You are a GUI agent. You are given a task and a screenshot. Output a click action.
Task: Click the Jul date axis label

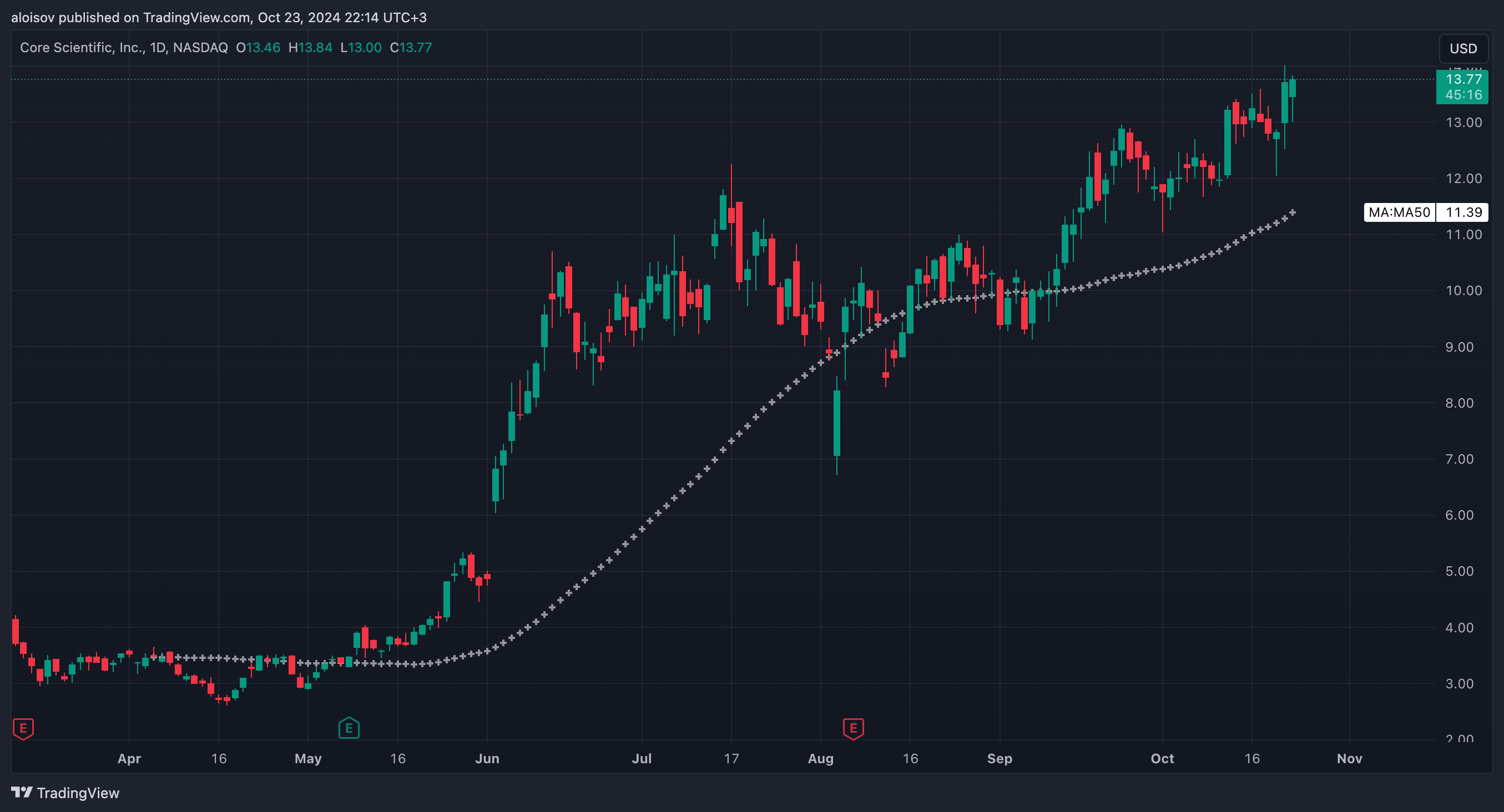pos(642,758)
